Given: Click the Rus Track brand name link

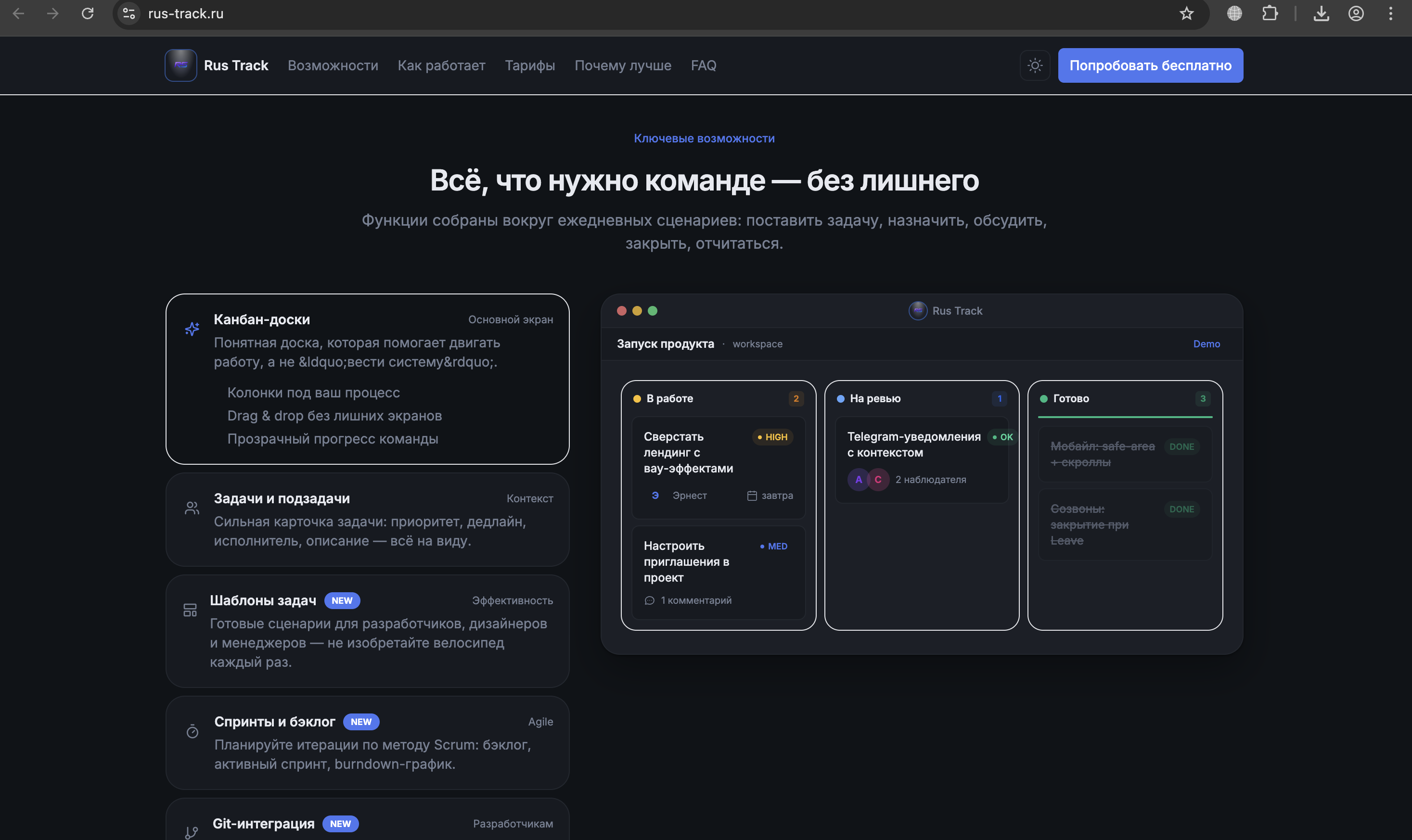Looking at the screenshot, I should click(x=236, y=65).
